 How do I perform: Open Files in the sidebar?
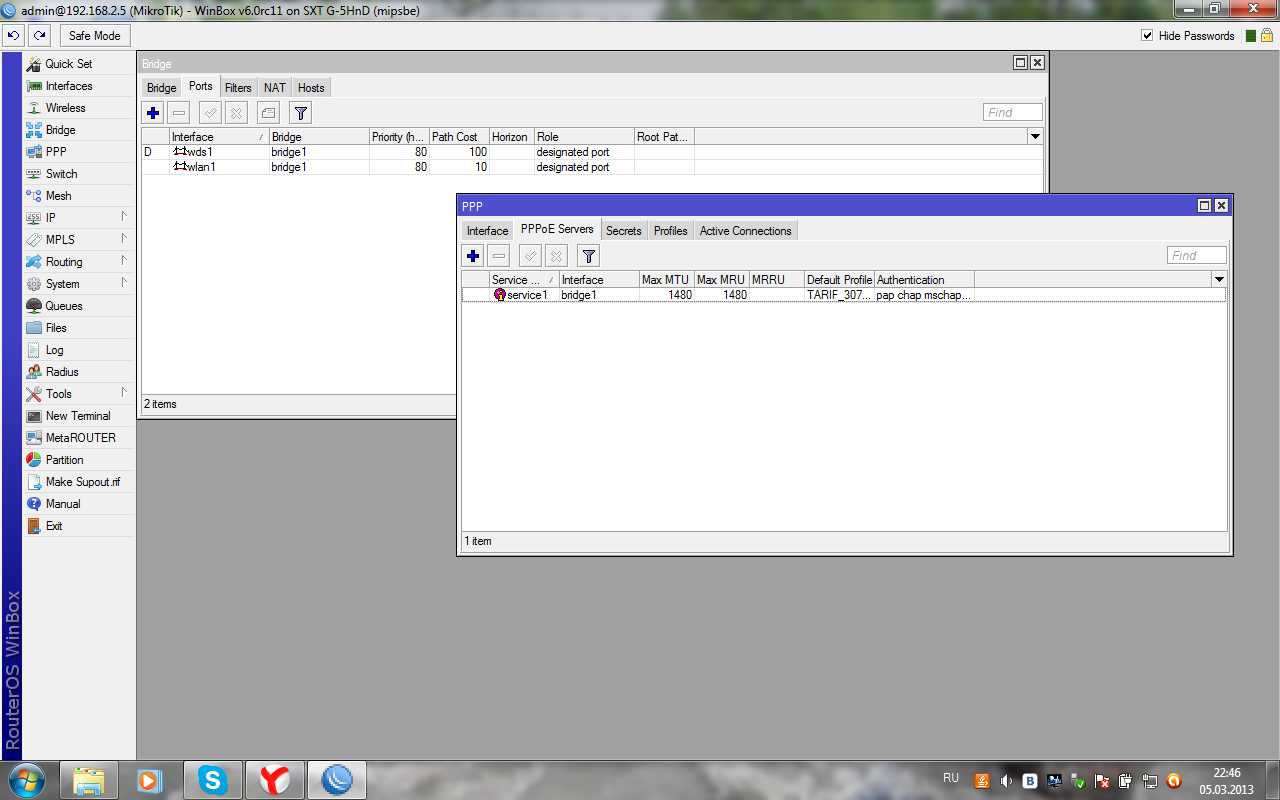(x=78, y=328)
